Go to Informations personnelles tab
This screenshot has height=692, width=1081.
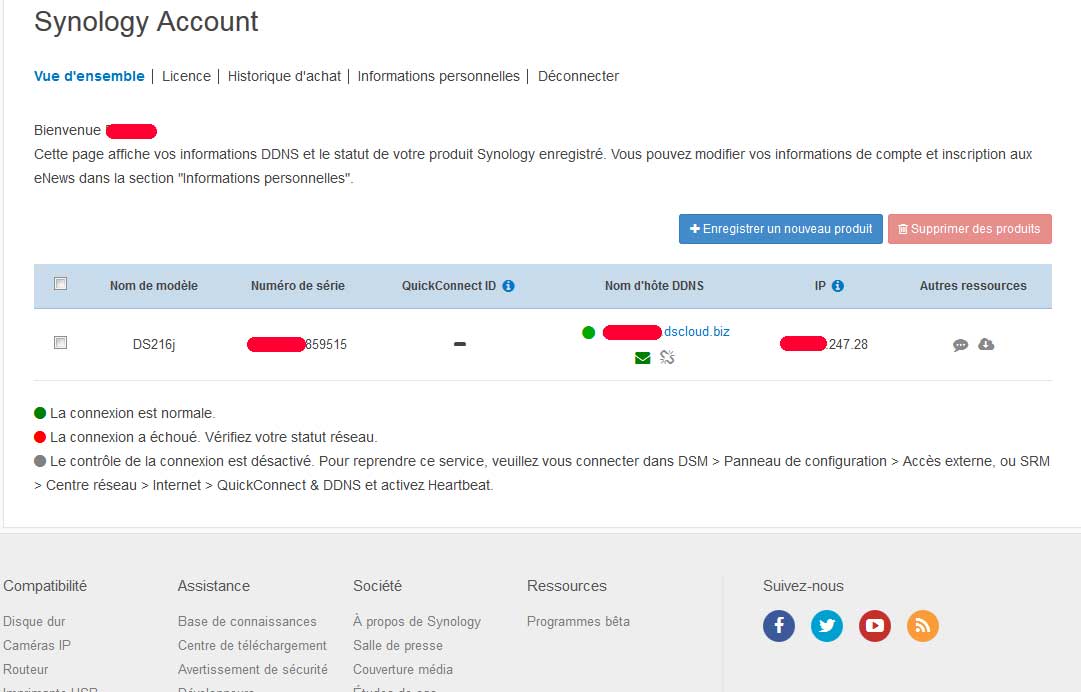438,77
